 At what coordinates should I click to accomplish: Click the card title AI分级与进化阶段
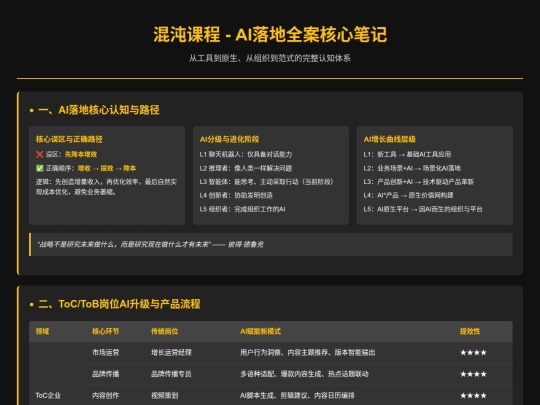[229, 139]
